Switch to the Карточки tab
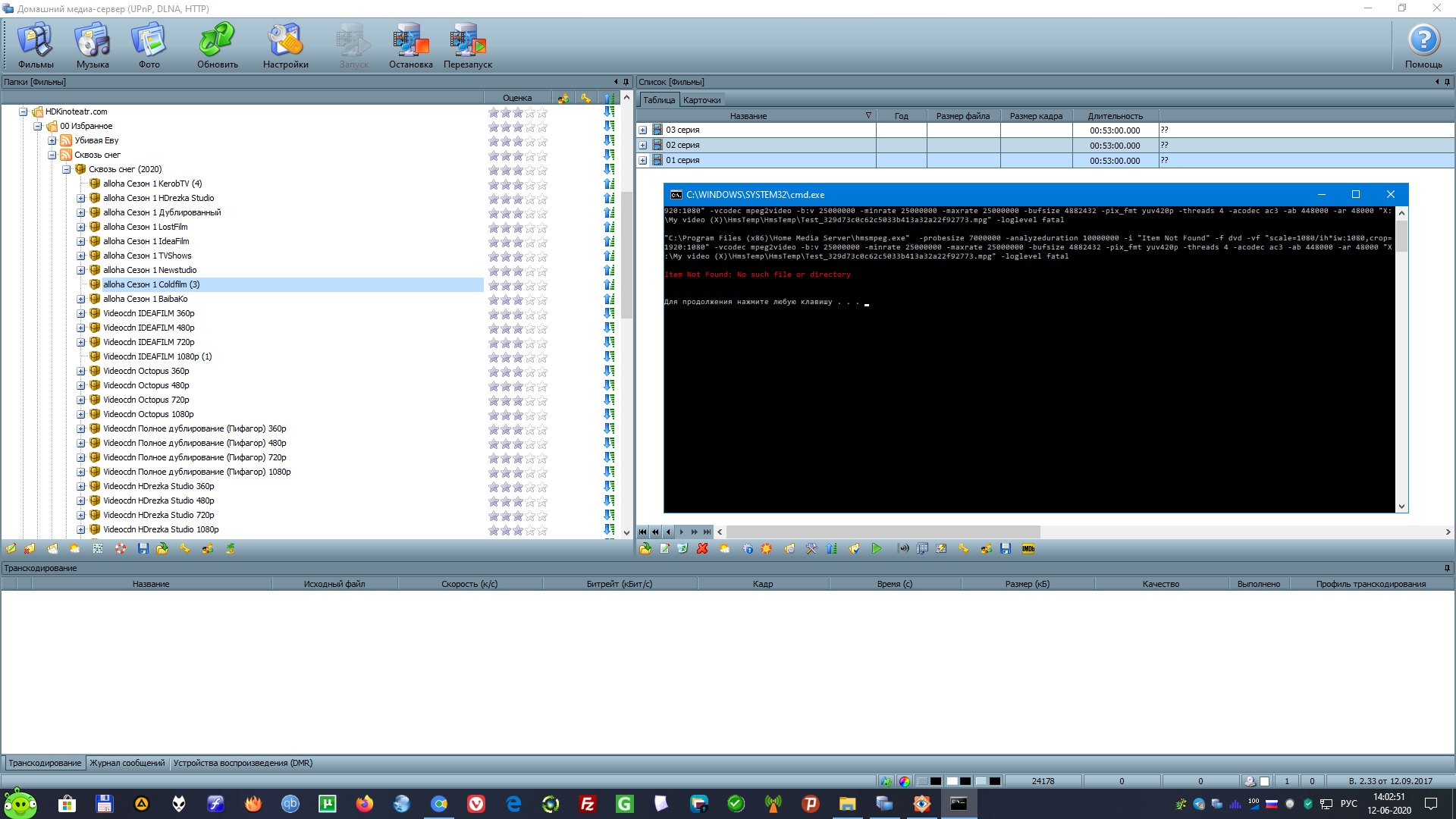 (701, 100)
